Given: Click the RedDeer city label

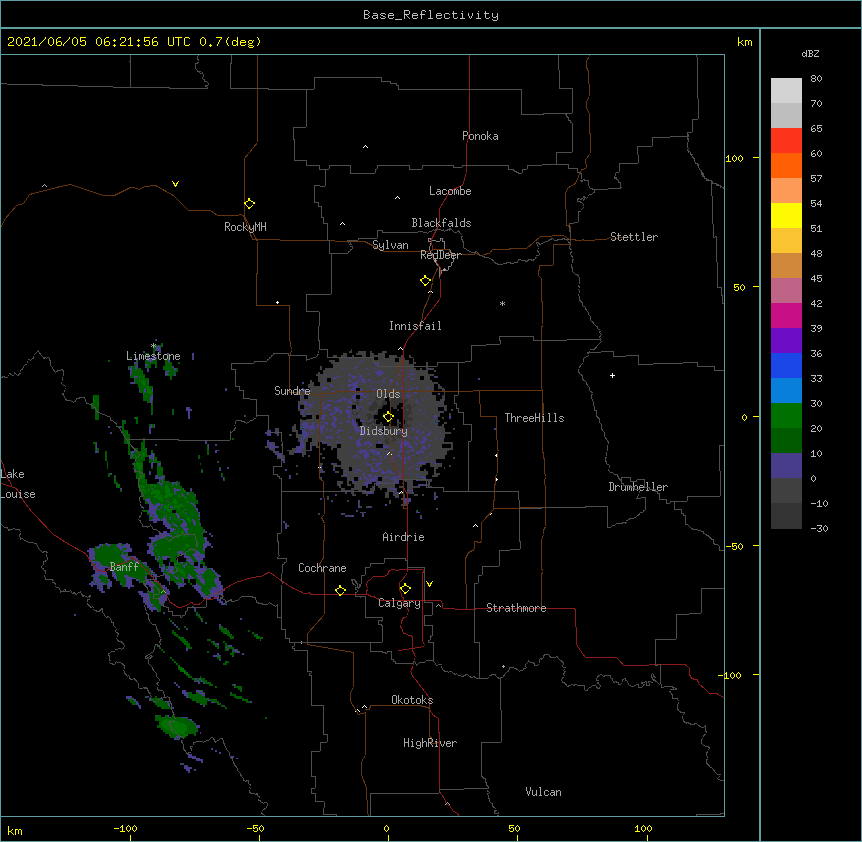Looking at the screenshot, I should click(440, 255).
